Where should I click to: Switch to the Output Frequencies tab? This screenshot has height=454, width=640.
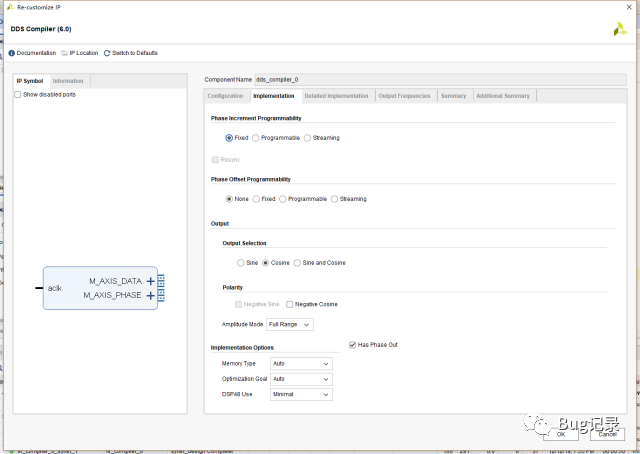pos(404,96)
